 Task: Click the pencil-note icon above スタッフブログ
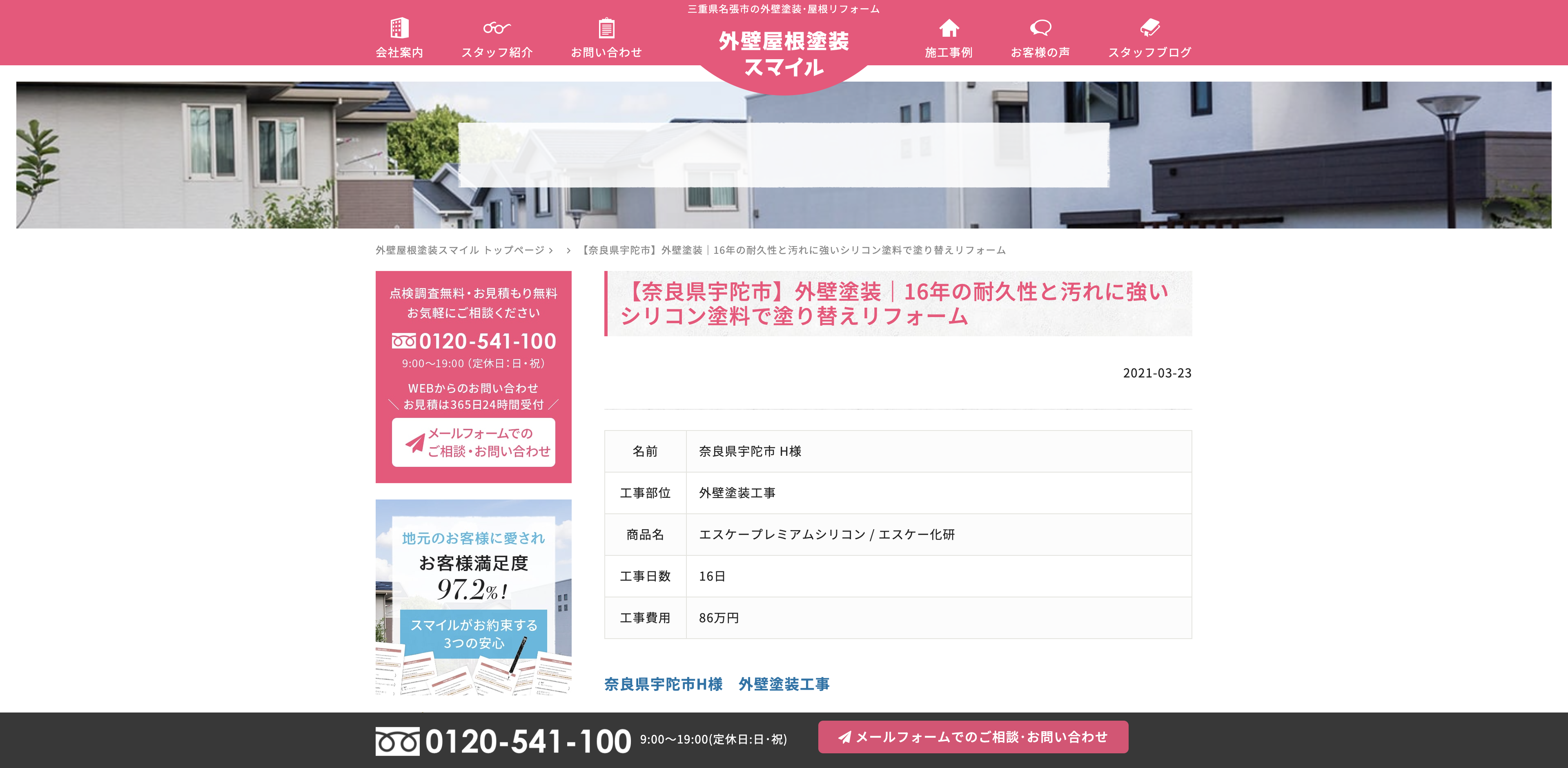pos(1150,28)
